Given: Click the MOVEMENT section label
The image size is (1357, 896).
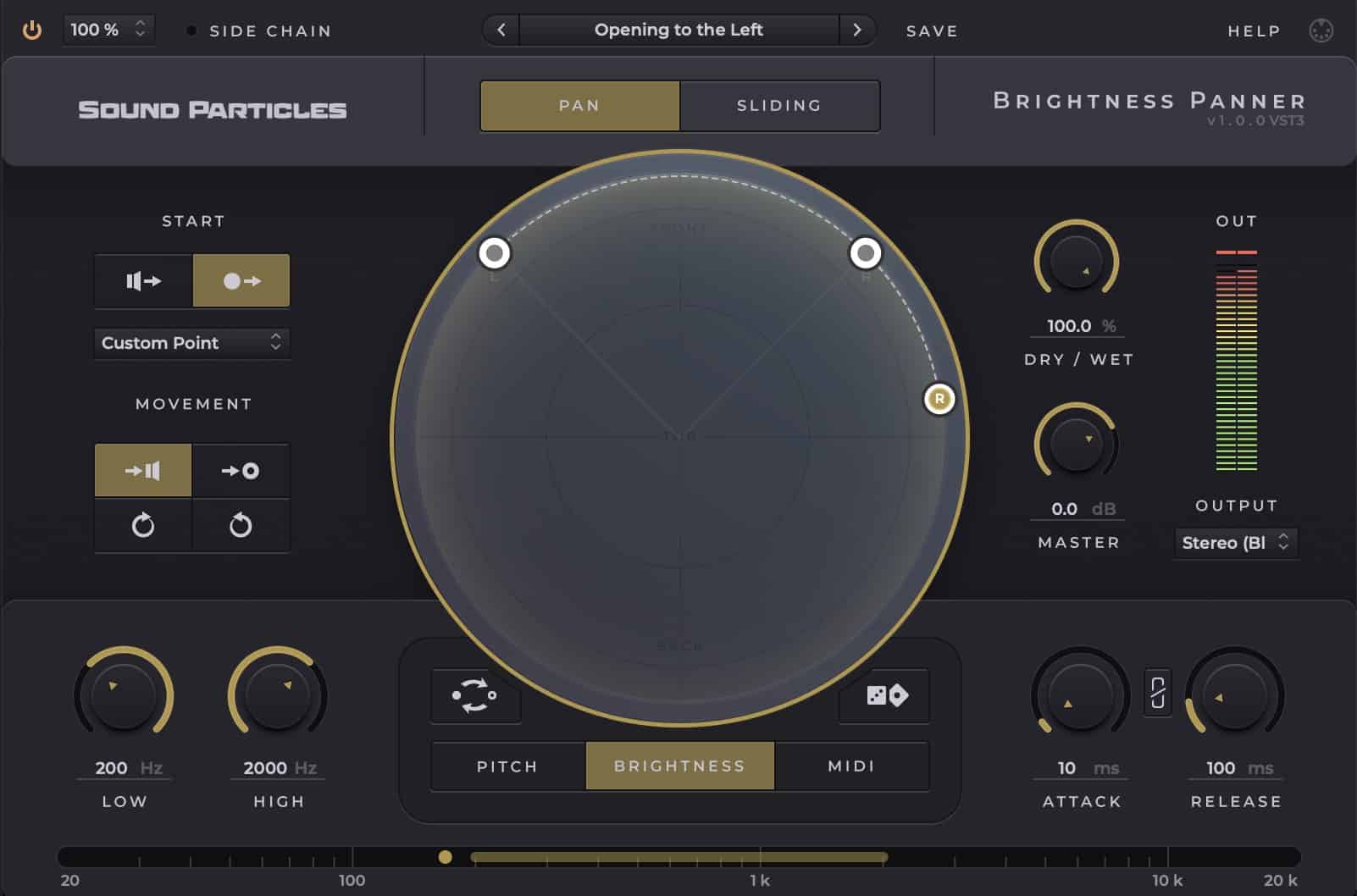Looking at the screenshot, I should 194,404.
